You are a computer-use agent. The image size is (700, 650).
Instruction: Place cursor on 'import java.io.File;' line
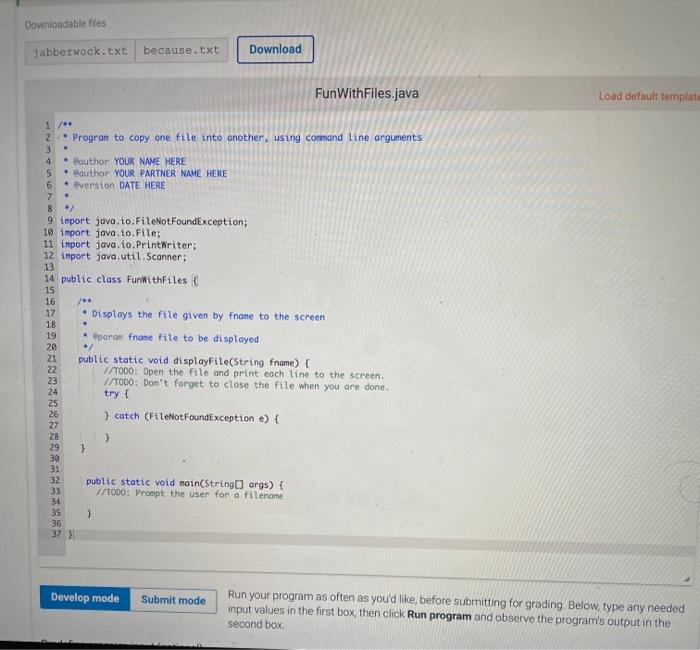pos(110,233)
